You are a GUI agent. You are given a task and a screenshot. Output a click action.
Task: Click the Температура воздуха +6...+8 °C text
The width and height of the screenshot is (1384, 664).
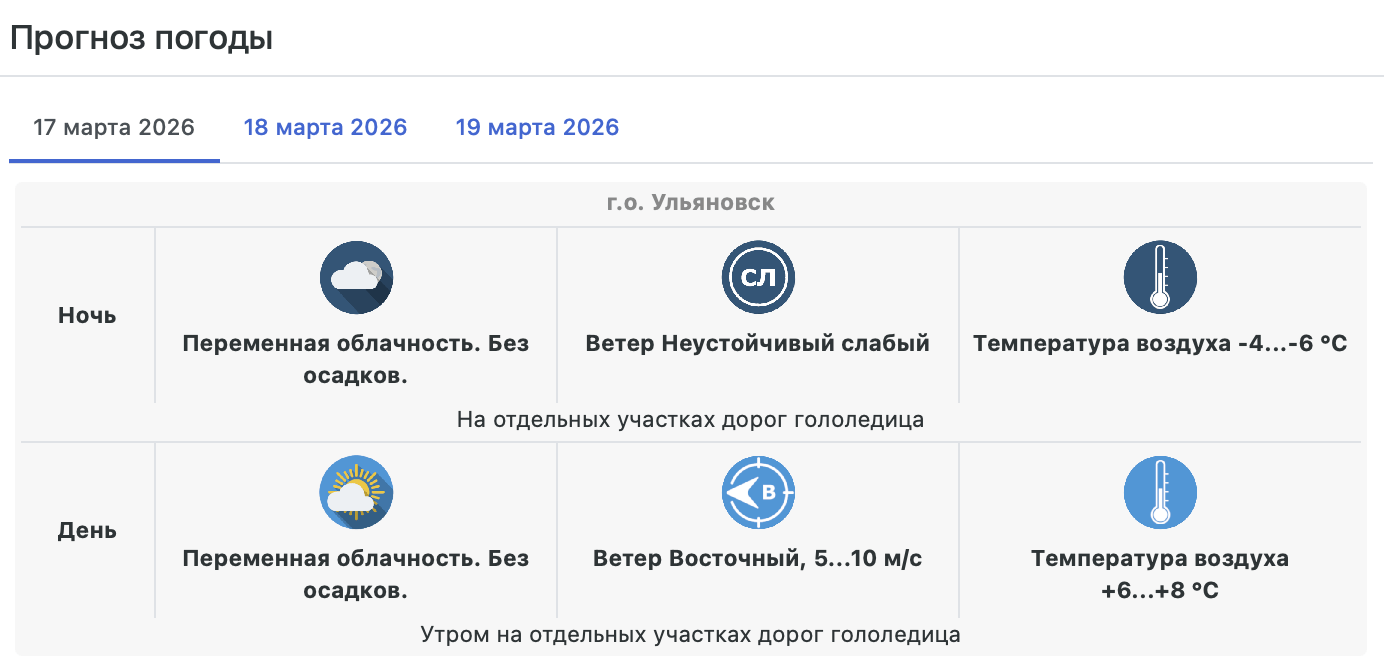(x=1160, y=574)
